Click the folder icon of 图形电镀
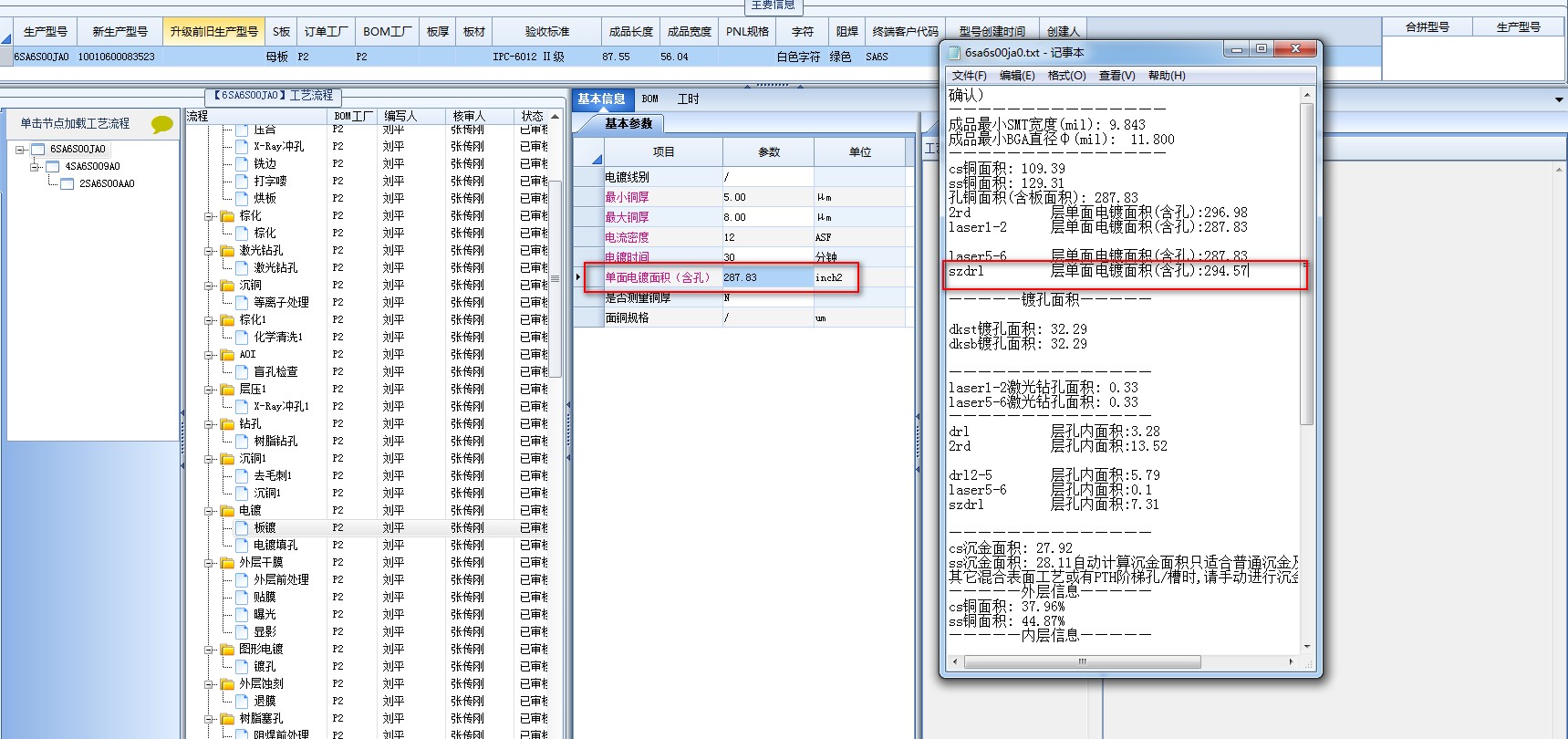This screenshot has height=739, width=1568. click(x=228, y=650)
